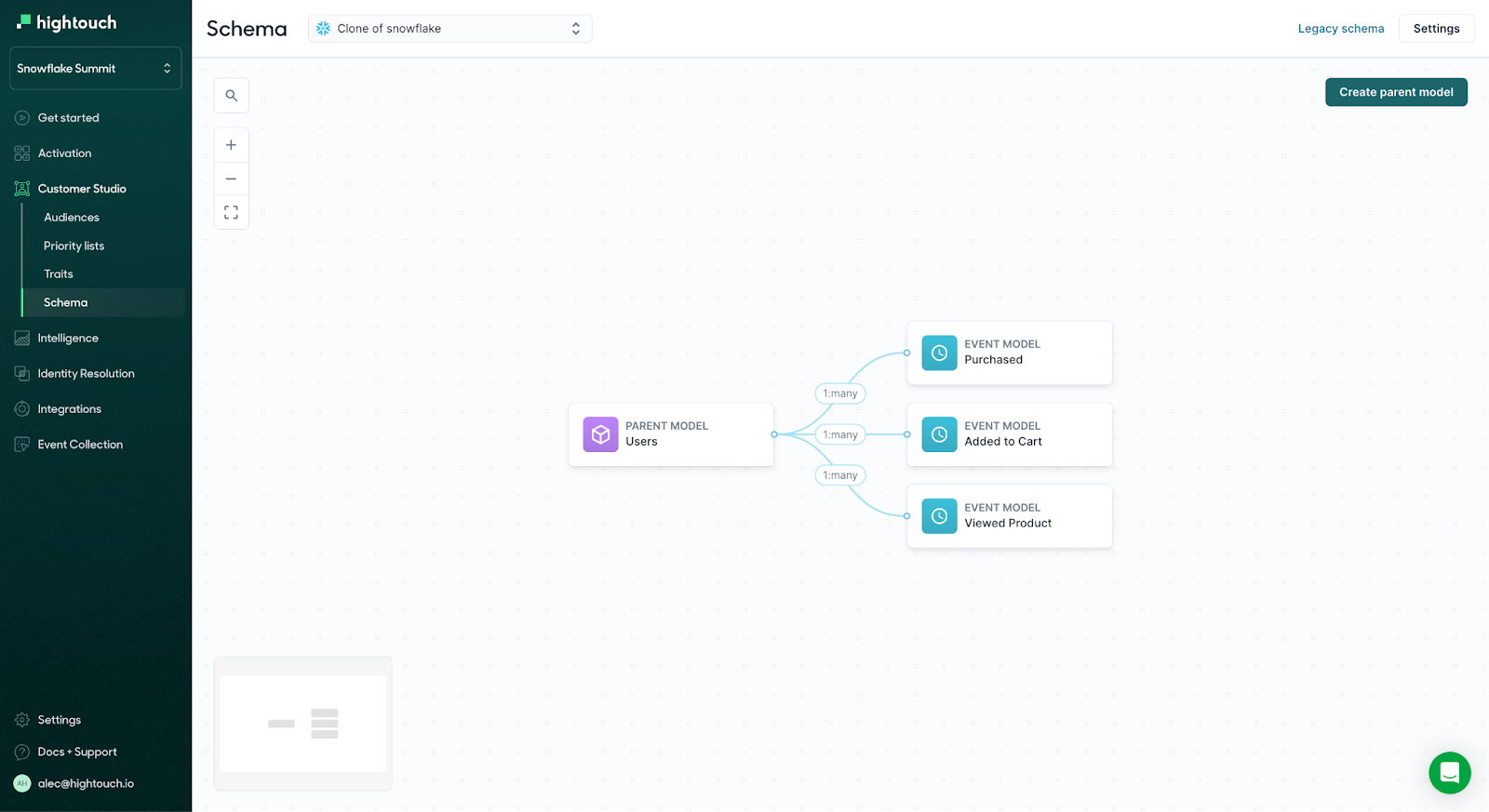The width and height of the screenshot is (1489, 812).
Task: Open the chat support bubble icon
Action: [x=1449, y=772]
